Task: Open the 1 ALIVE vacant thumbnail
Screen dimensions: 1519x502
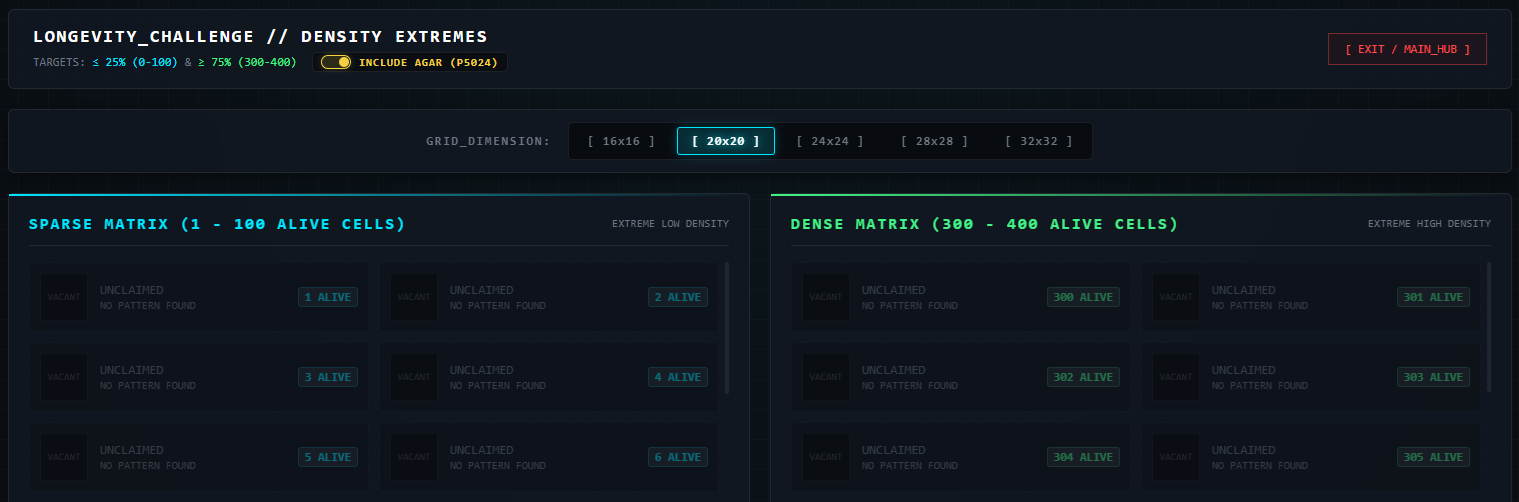Action: (64, 297)
